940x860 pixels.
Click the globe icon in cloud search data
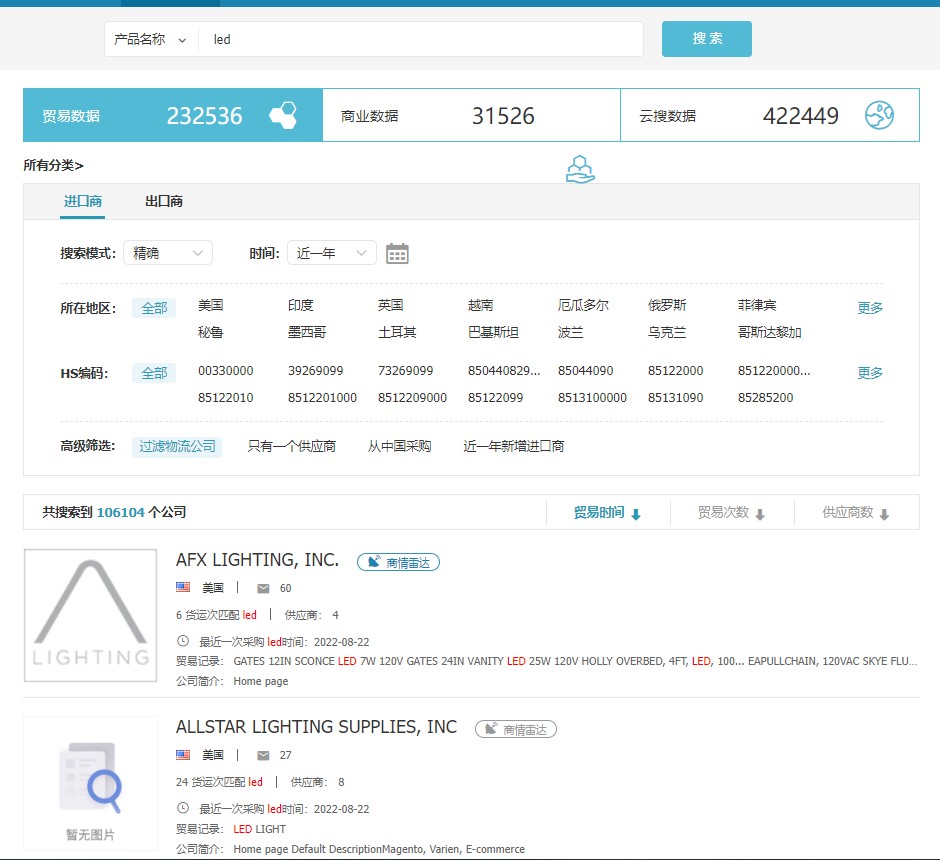point(879,115)
